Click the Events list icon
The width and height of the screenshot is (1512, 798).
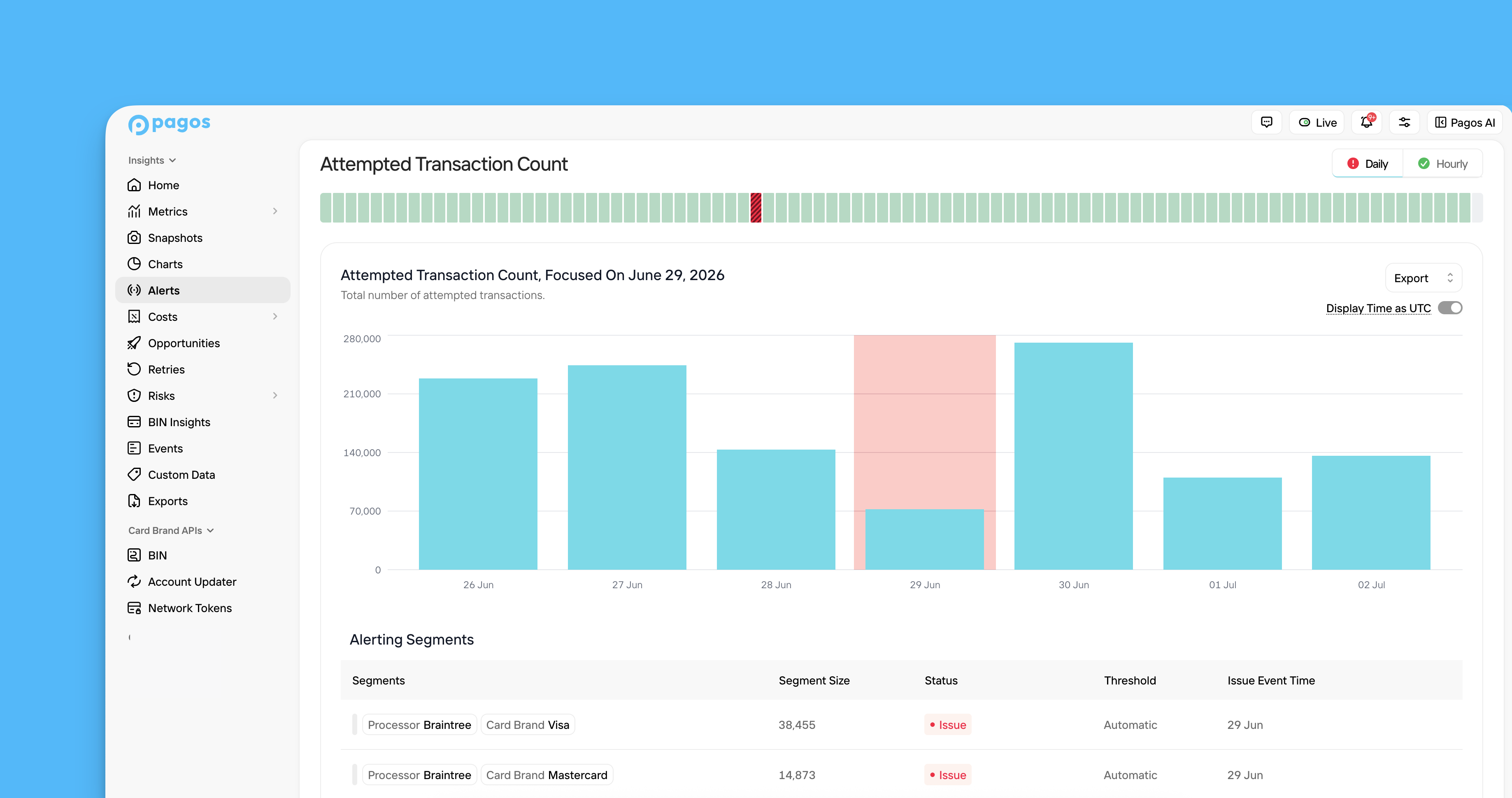(x=134, y=448)
